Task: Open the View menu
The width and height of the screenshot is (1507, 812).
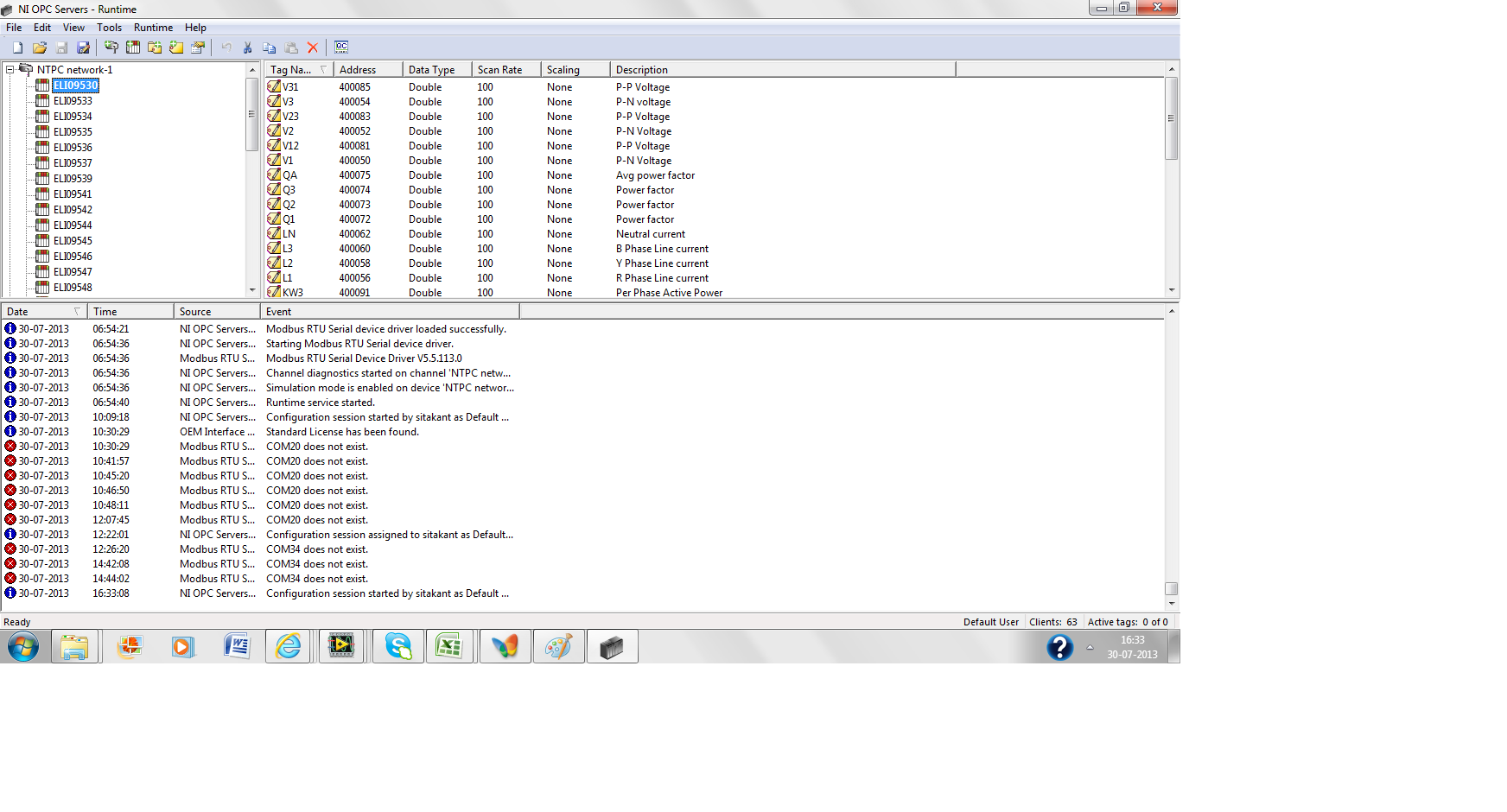Action: tap(73, 28)
